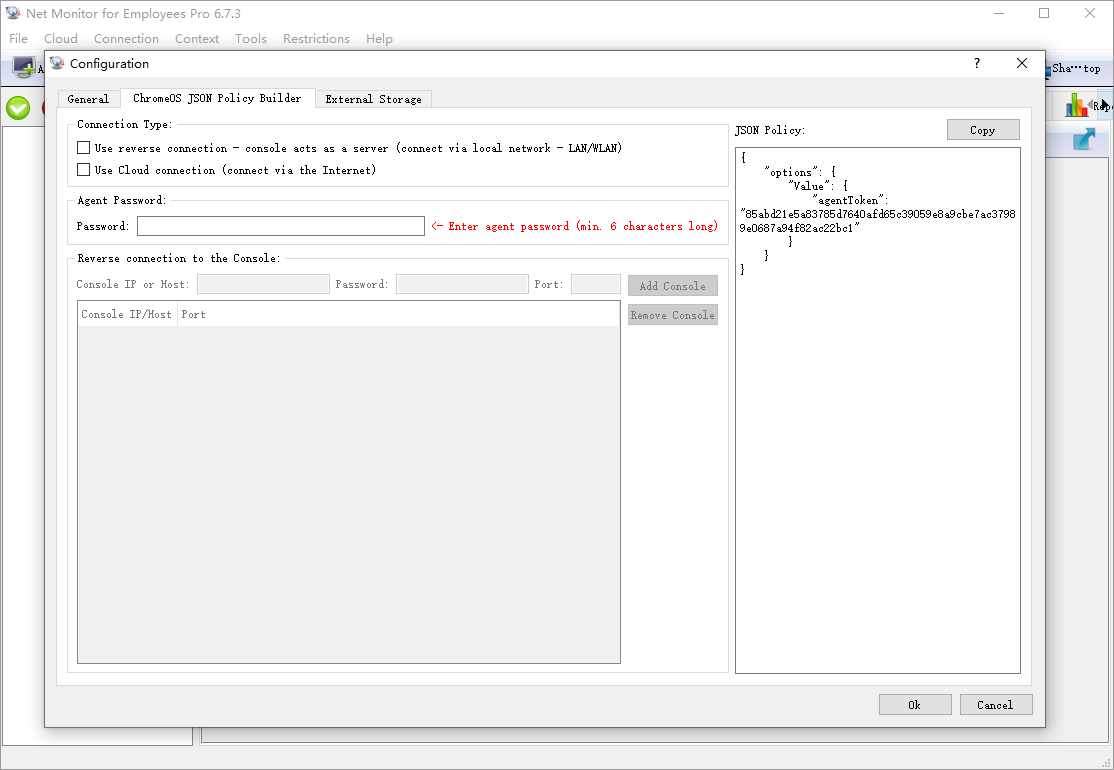Click the agentToken value text
The image size is (1114, 770).
point(877,221)
